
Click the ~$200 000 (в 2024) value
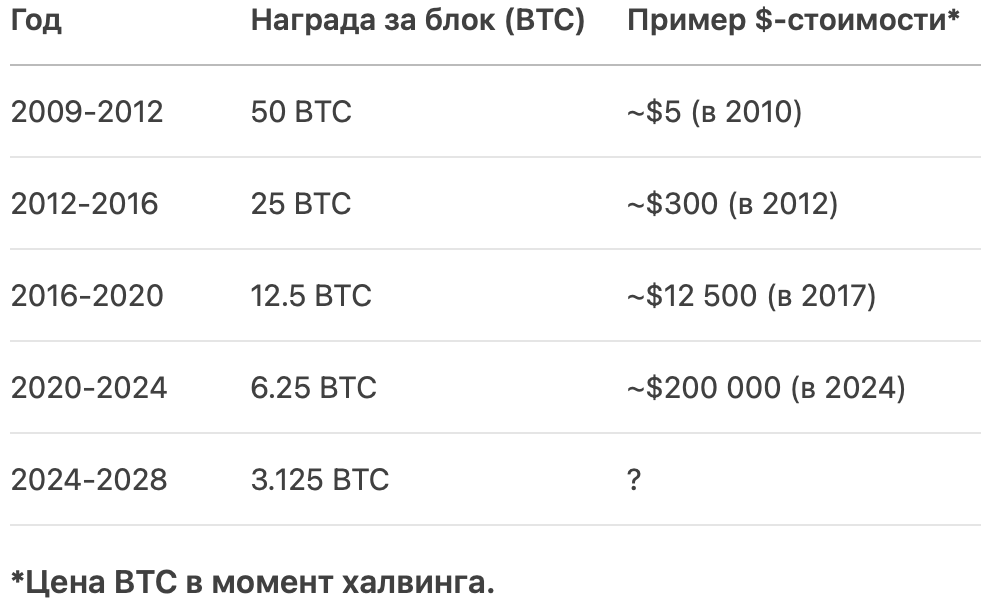point(766,388)
